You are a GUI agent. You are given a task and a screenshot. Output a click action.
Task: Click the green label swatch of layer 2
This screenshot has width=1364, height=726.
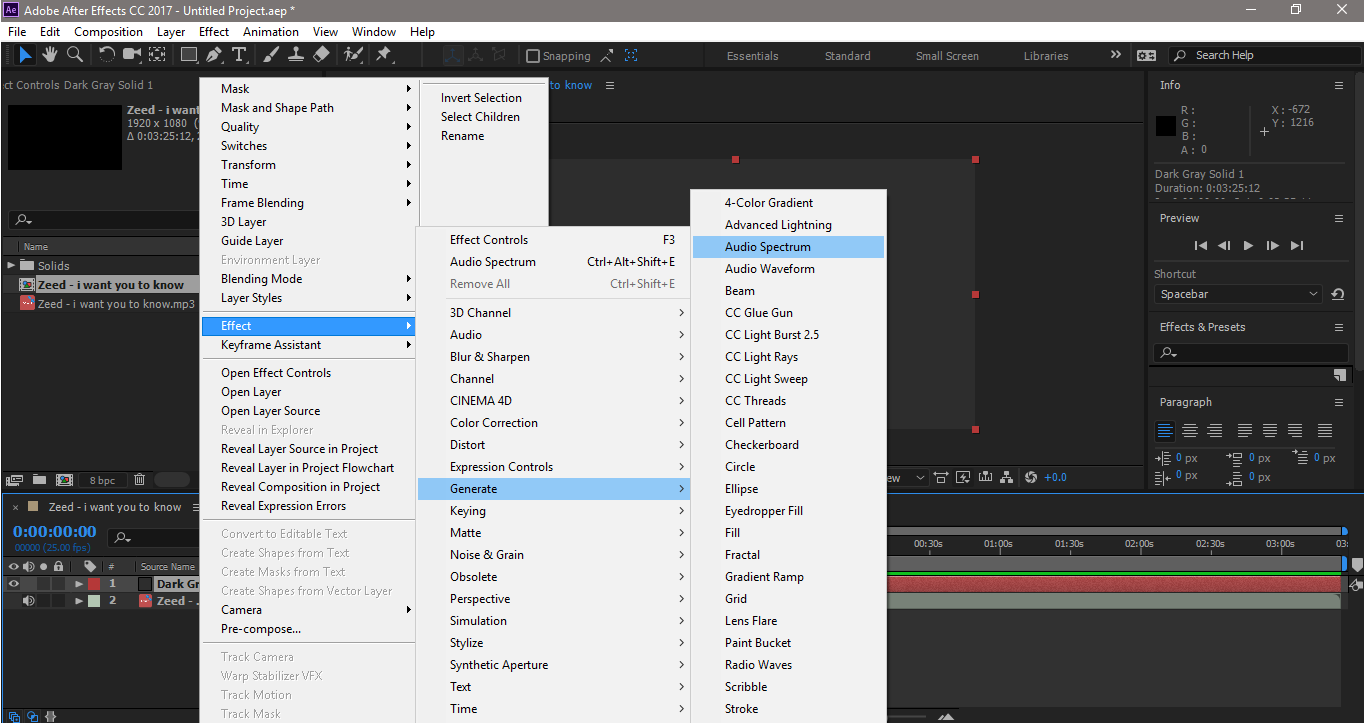[x=94, y=601]
